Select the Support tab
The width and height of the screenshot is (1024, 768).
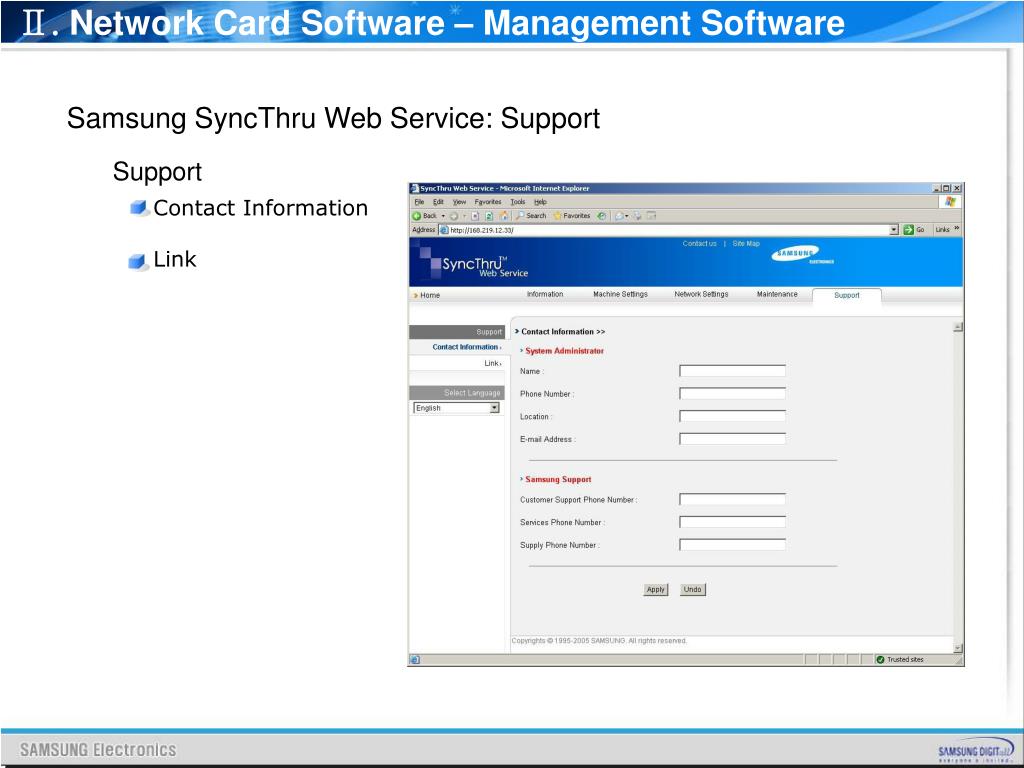847,295
